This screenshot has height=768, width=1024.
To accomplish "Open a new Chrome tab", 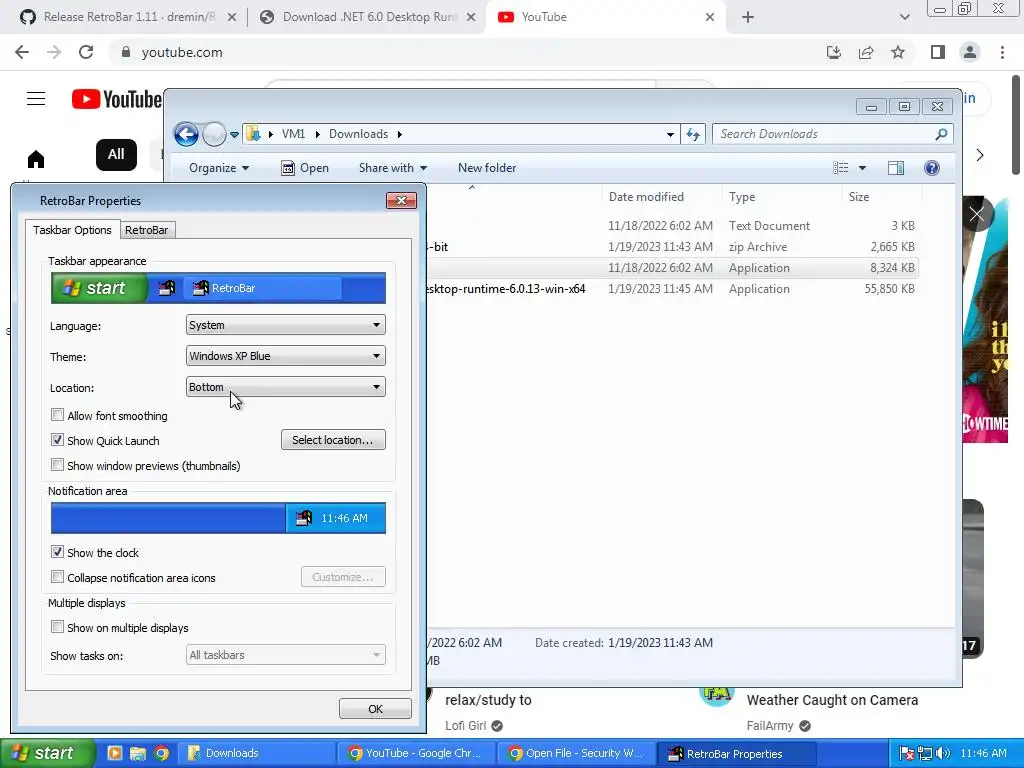I will pos(748,18).
